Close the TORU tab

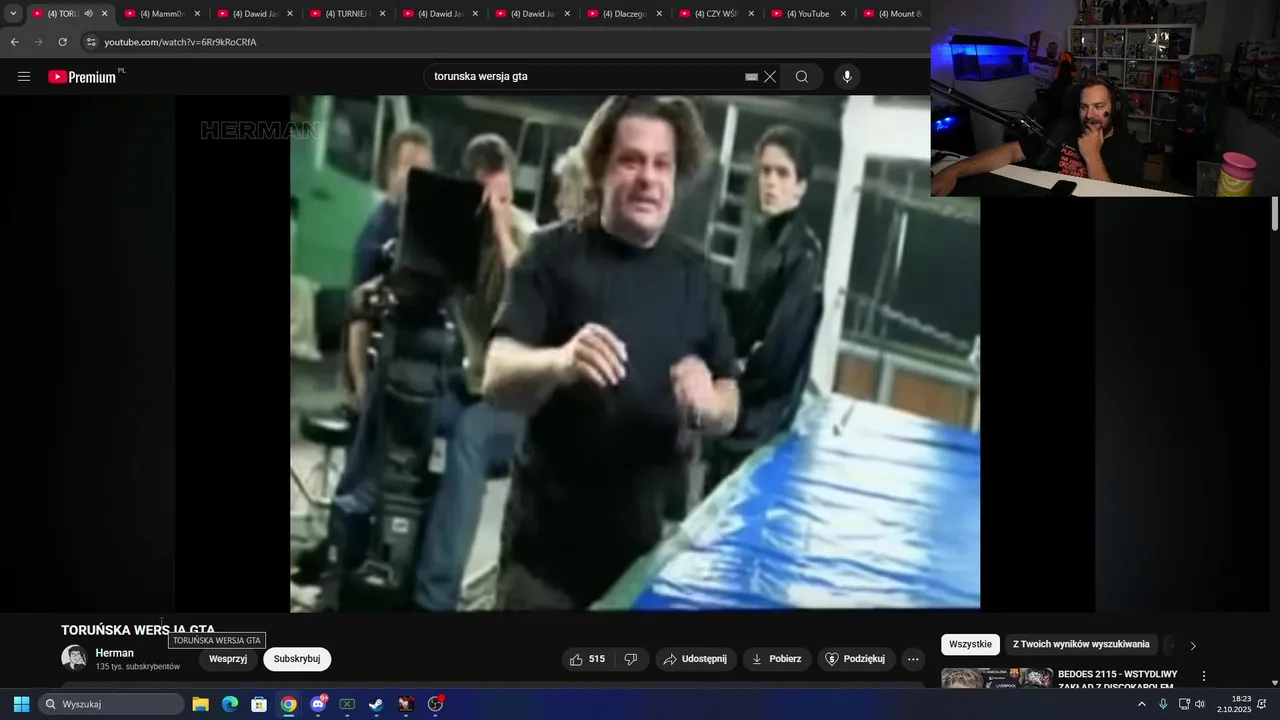104,14
